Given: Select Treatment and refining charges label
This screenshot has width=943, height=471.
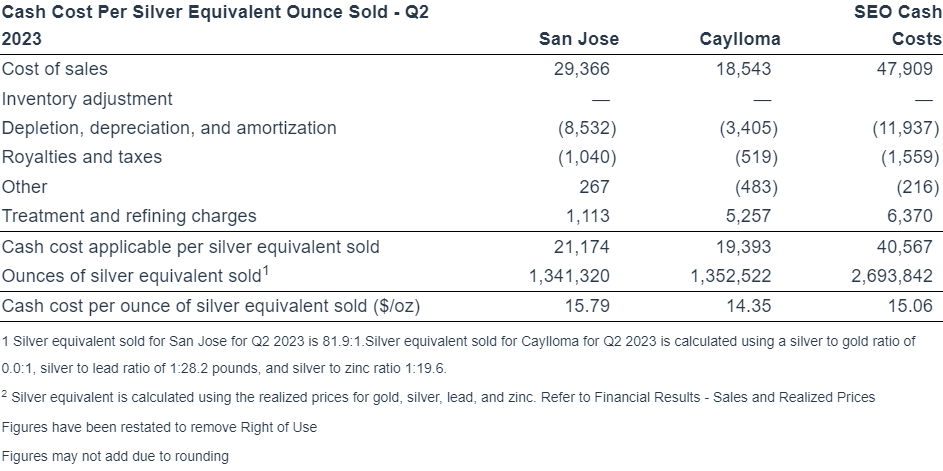Looking at the screenshot, I should pos(129,216).
